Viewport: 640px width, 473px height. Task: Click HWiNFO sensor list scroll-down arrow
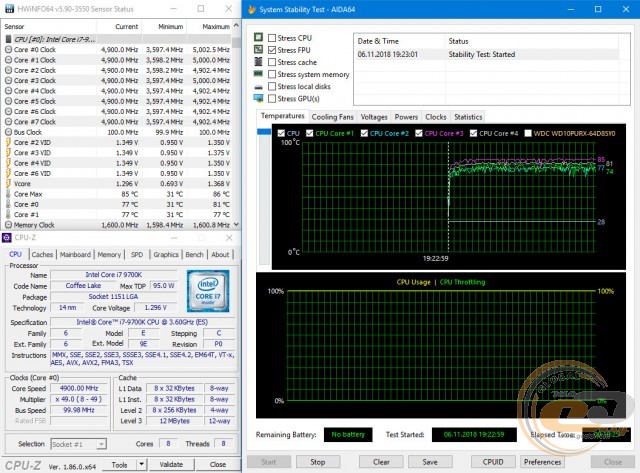[x=236, y=224]
